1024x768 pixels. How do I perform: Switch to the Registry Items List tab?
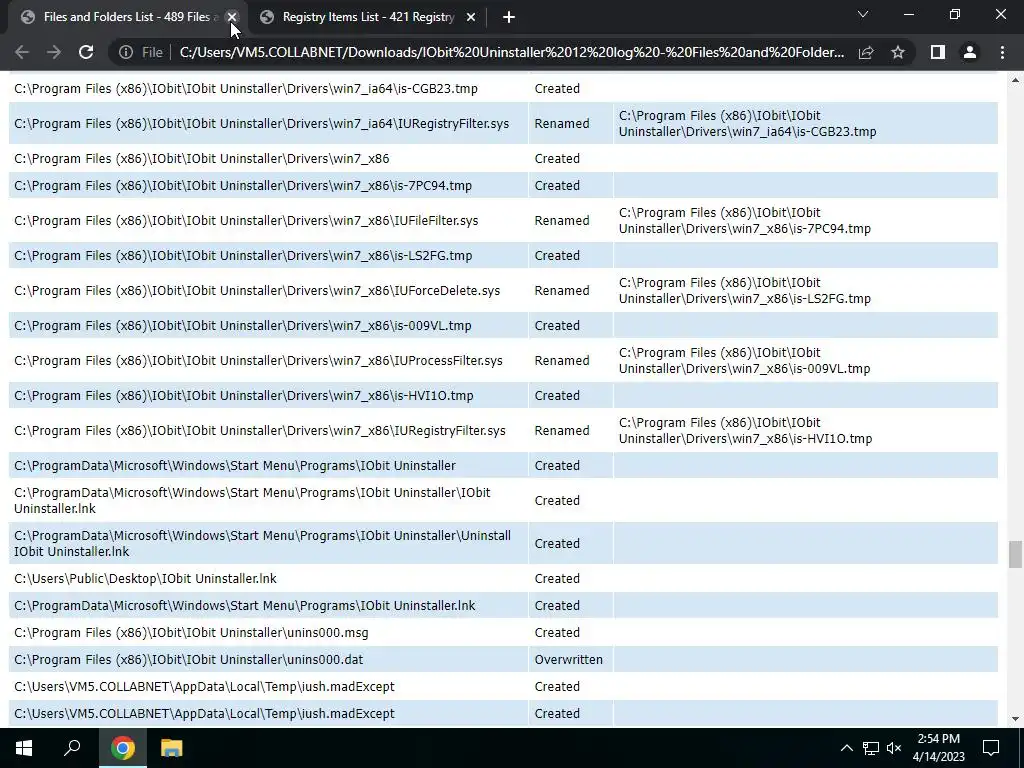[x=368, y=17]
